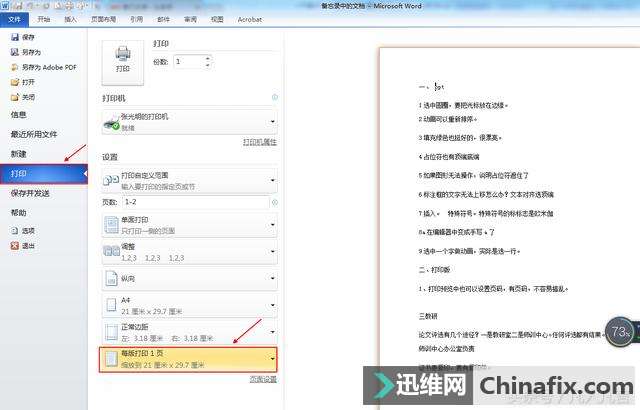
Task: Select the highlighted 打印 sidebar item
Action: coord(44,174)
